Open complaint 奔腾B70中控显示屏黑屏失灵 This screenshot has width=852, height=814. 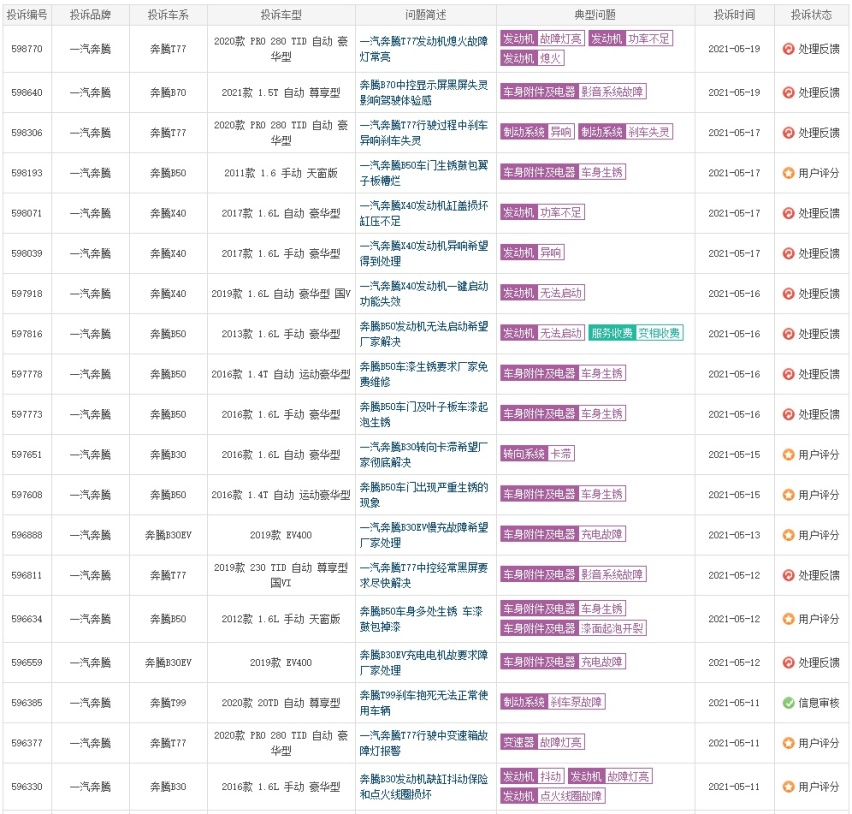coord(424,92)
